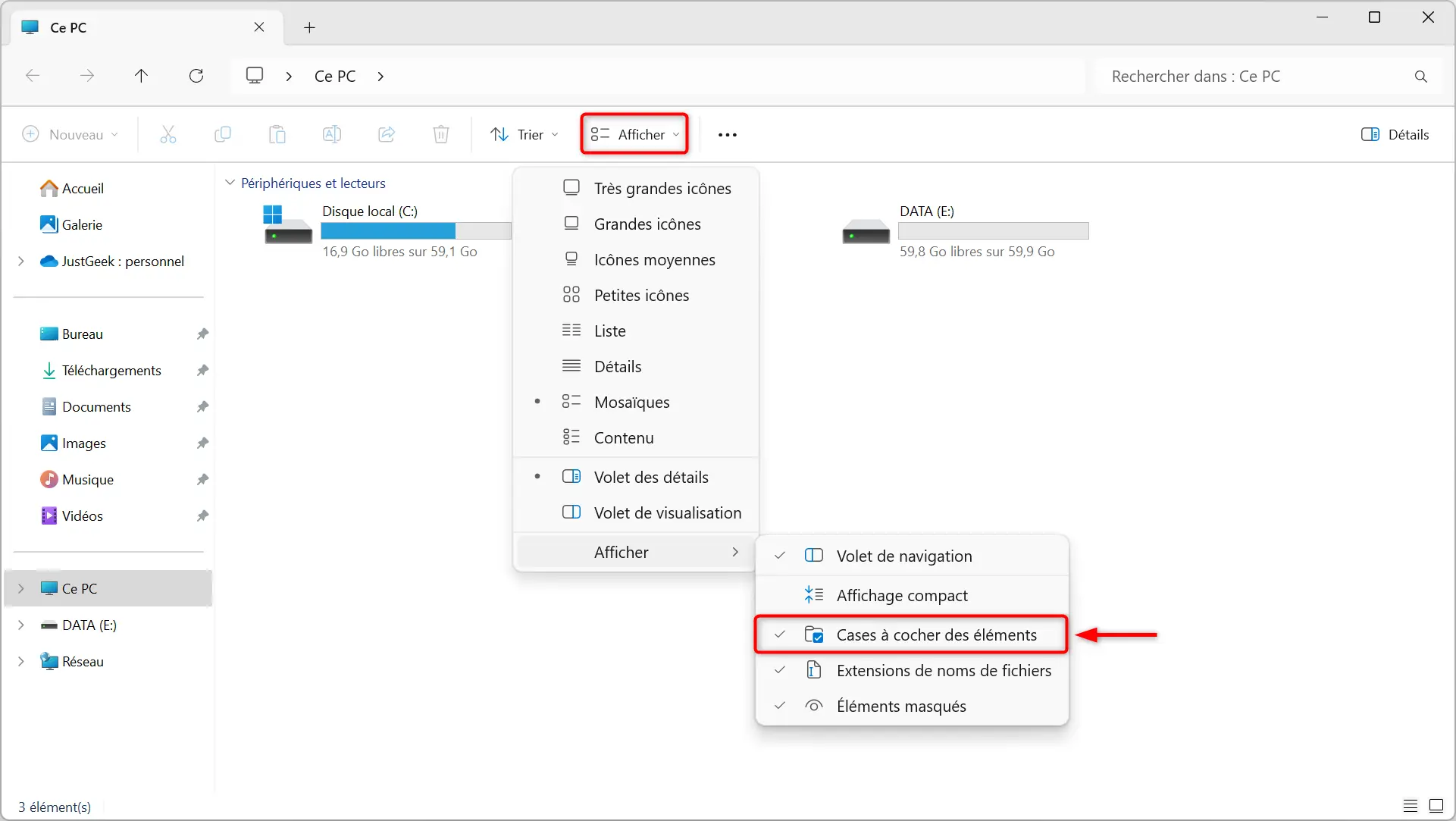Unpin Documents using its pin icon
This screenshot has height=821, width=1456.
tap(202, 407)
